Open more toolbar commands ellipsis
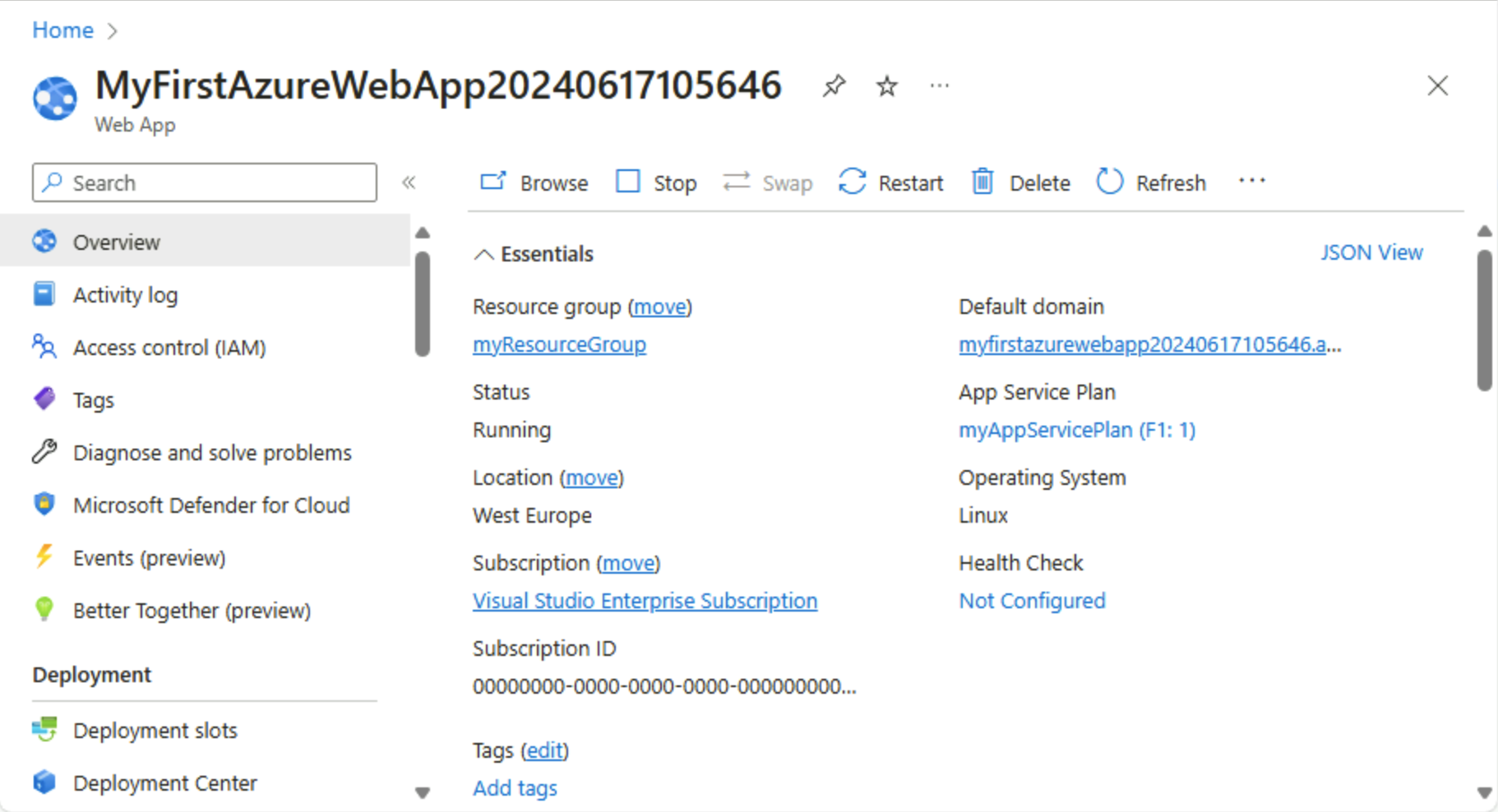 [x=1251, y=181]
